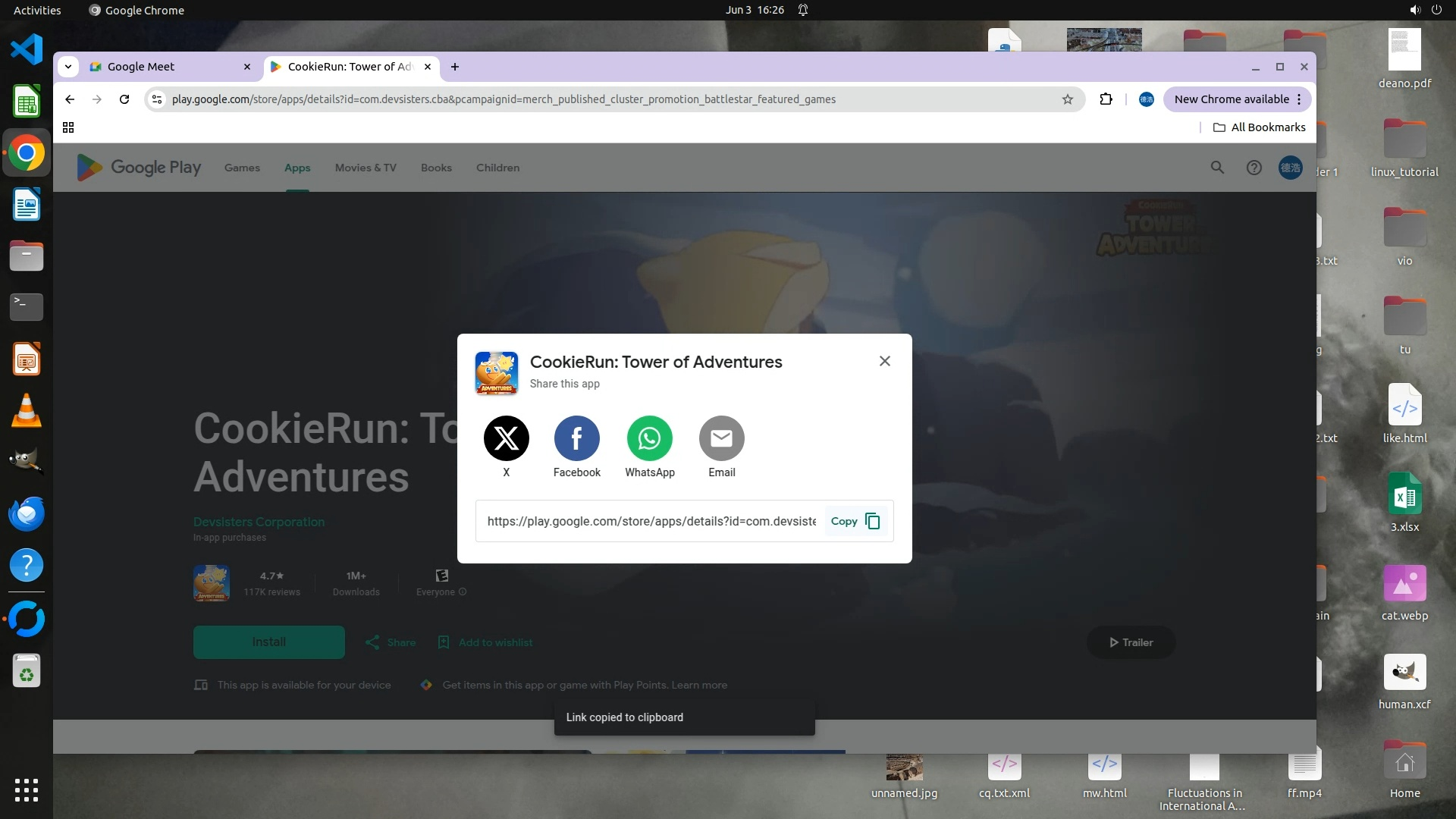Click the share URL text field

651,521
